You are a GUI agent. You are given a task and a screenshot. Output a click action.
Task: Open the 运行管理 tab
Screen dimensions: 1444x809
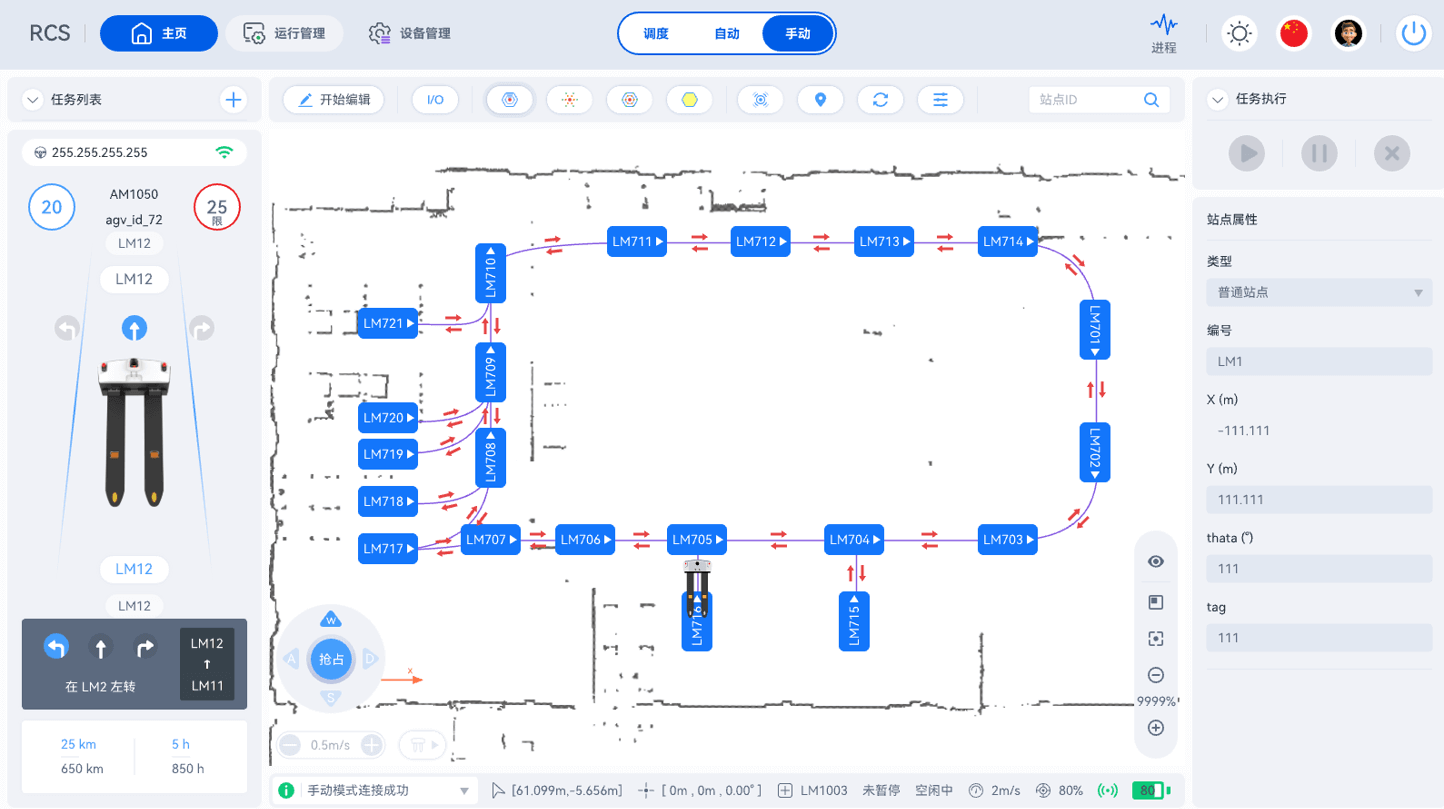point(284,34)
